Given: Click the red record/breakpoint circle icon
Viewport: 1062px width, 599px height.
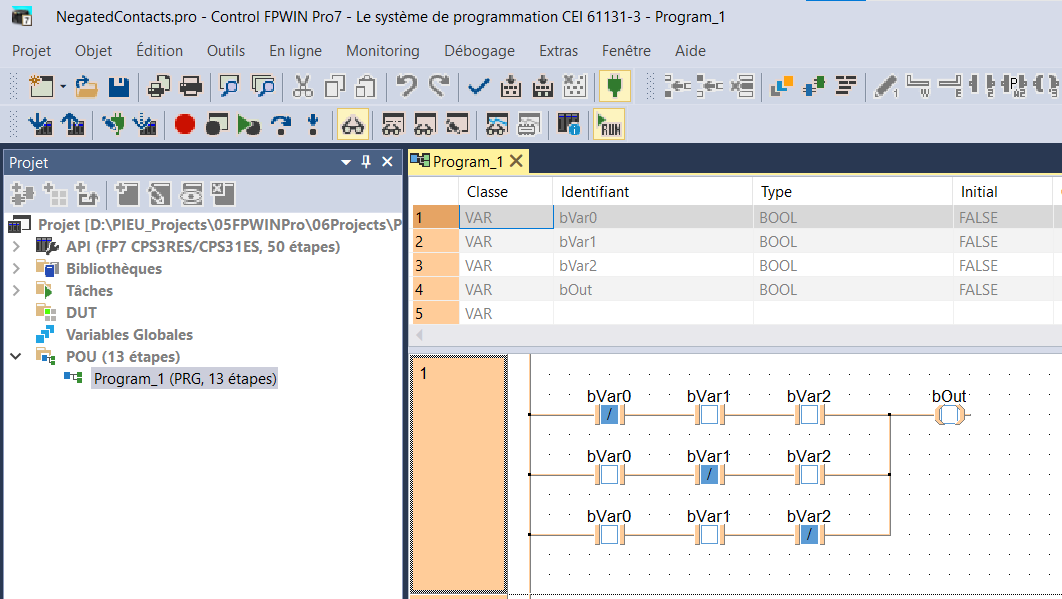Looking at the screenshot, I should point(184,125).
